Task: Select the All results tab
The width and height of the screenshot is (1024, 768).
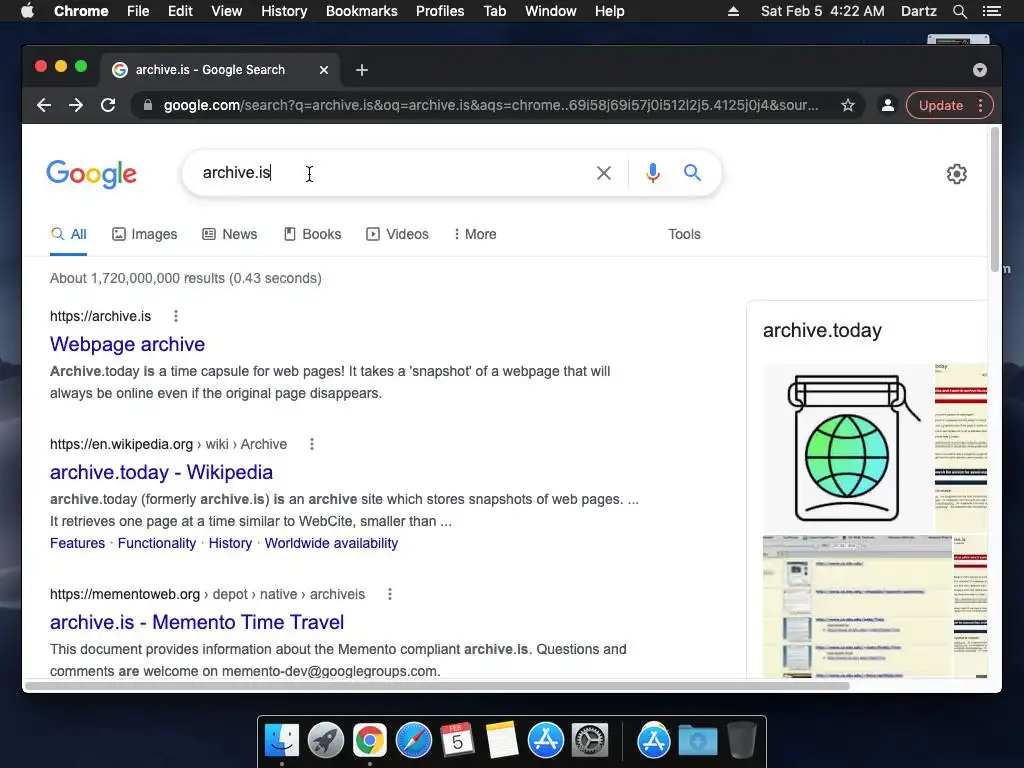Action: pyautogui.click(x=69, y=234)
